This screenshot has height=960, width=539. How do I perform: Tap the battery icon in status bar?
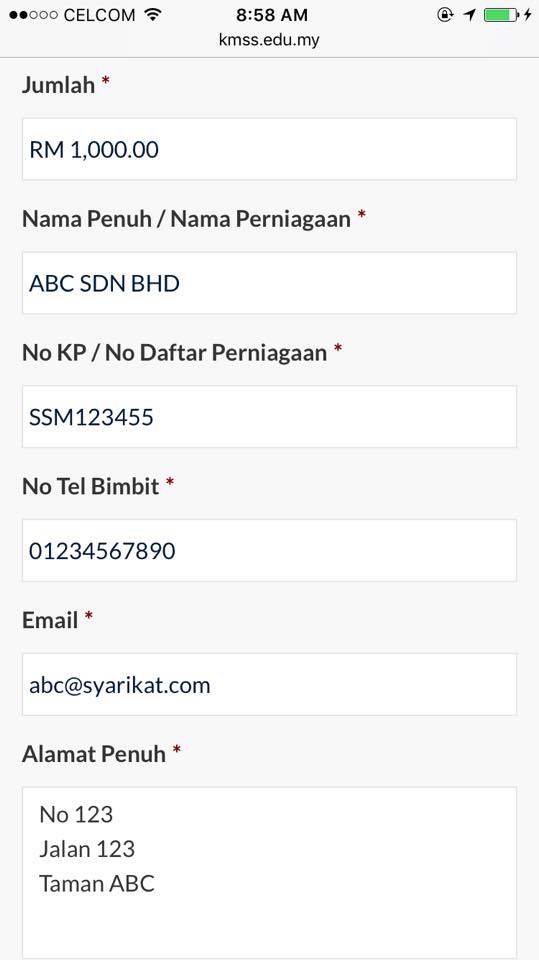[502, 15]
